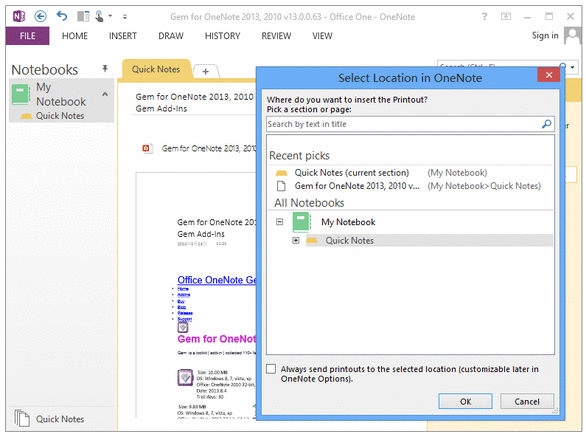
Task: Collapse My Notebook with minus box in dialog
Action: [280, 222]
